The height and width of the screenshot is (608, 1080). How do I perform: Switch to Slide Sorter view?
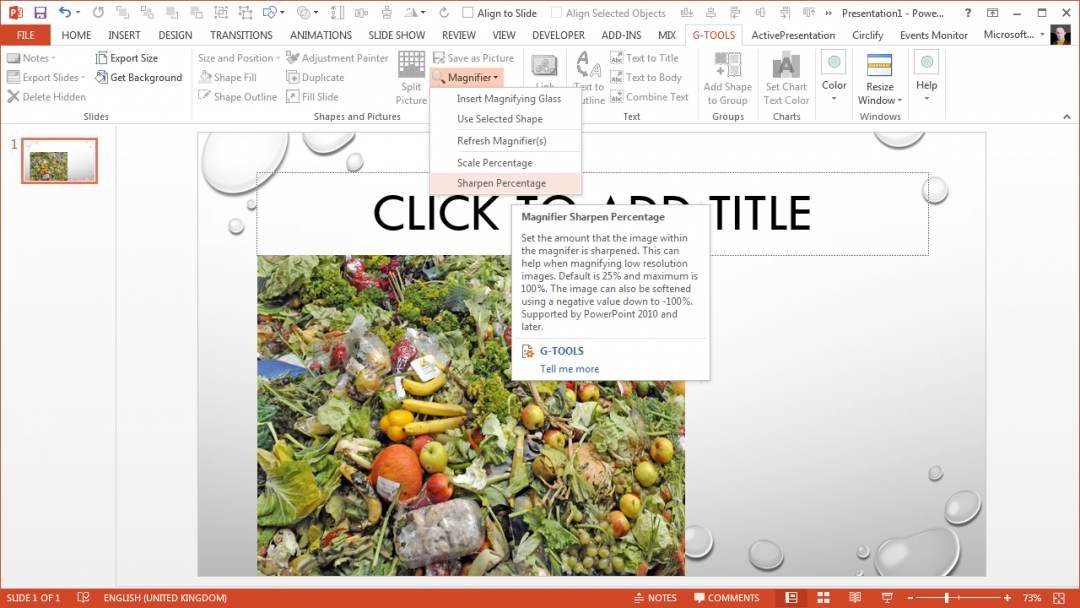point(823,597)
